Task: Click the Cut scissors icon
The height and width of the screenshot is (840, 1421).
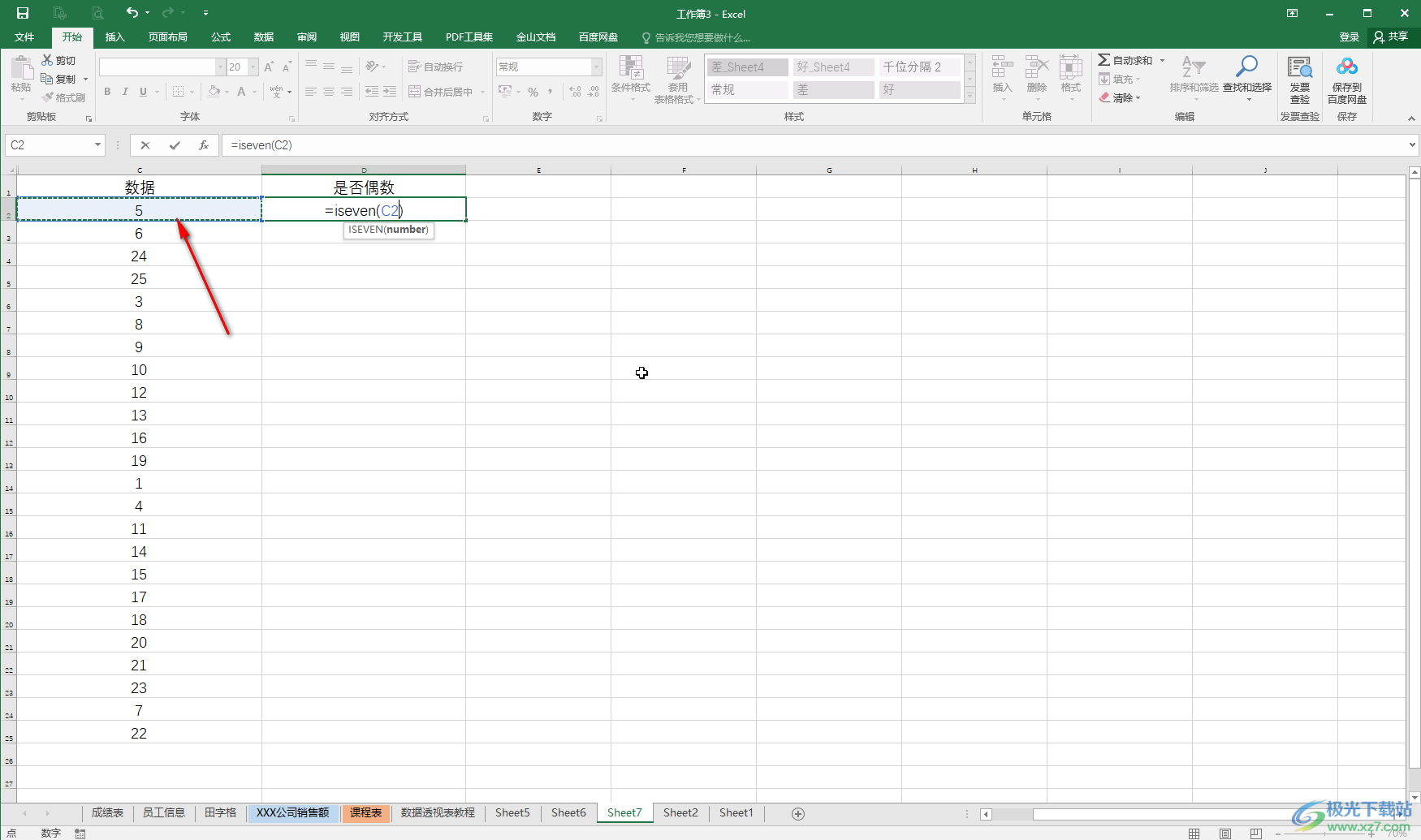Action: [47, 60]
